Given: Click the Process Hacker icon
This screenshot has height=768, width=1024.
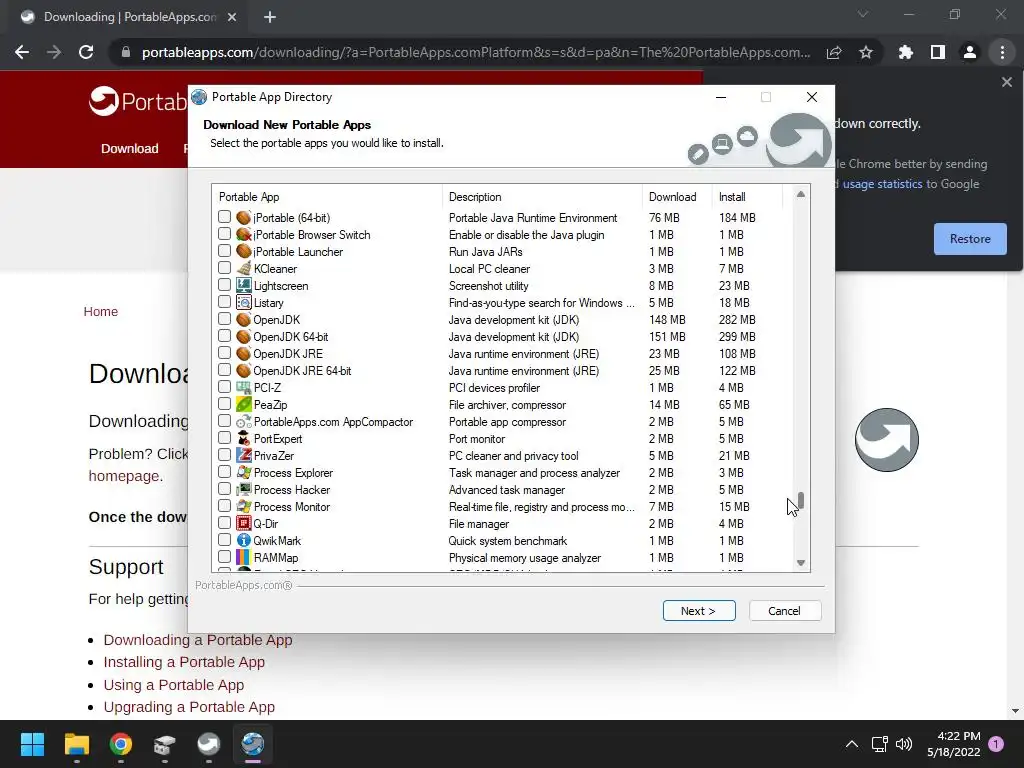Looking at the screenshot, I should (x=244, y=490).
